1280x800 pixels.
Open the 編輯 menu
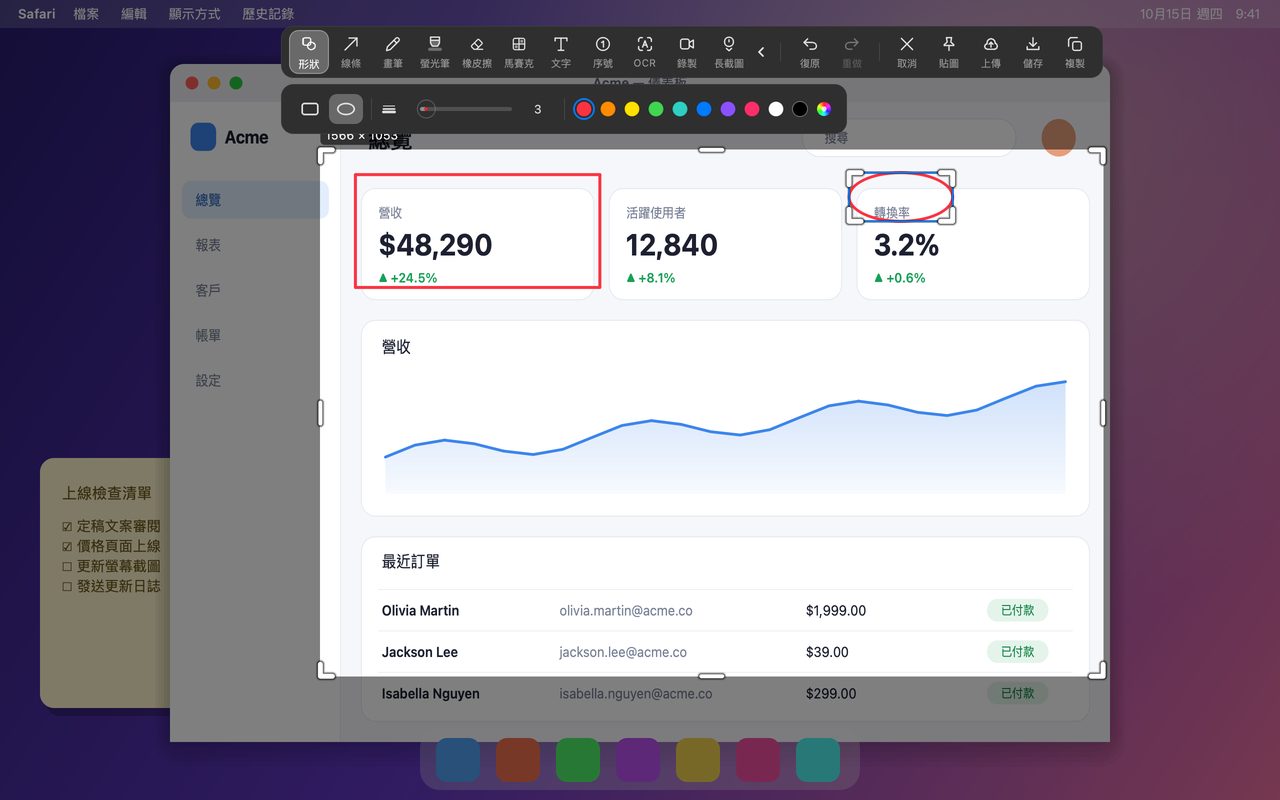click(134, 14)
